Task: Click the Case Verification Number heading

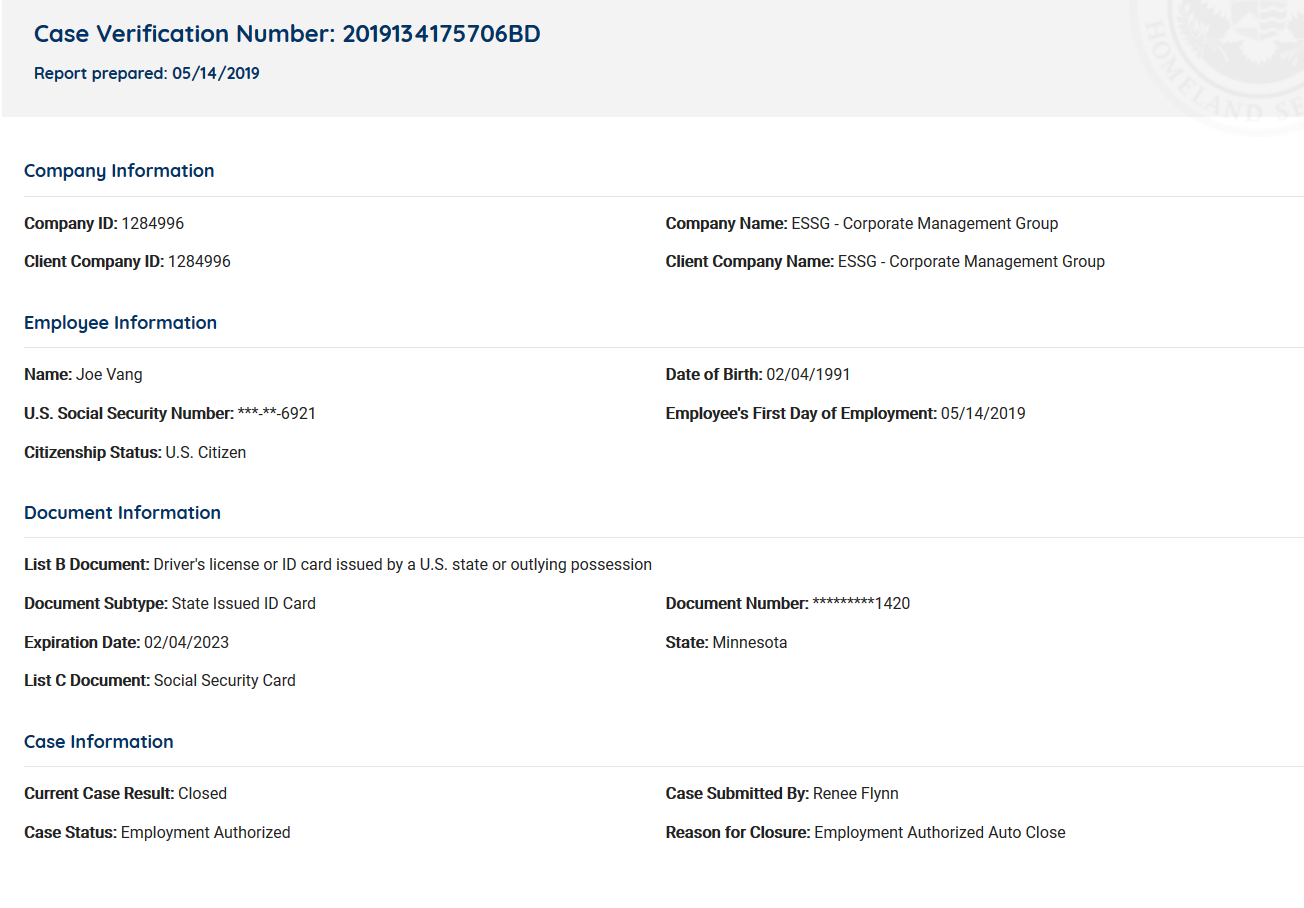Action: [x=287, y=34]
